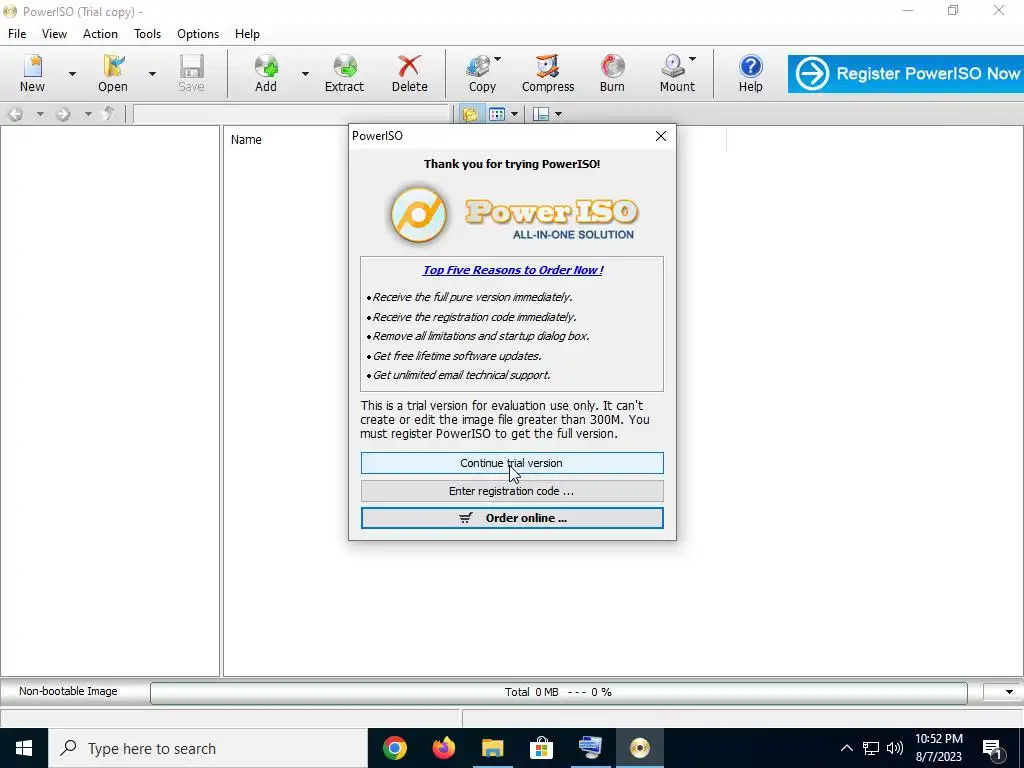Expand the Open button dropdown arrow
This screenshot has height=768, width=1024.
(152, 74)
